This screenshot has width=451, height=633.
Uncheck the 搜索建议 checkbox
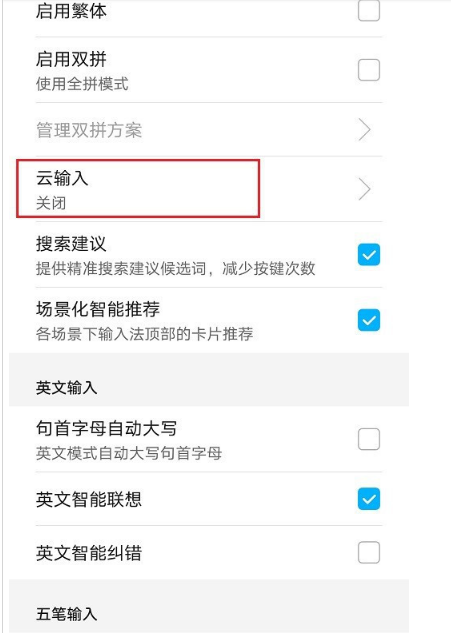369,254
